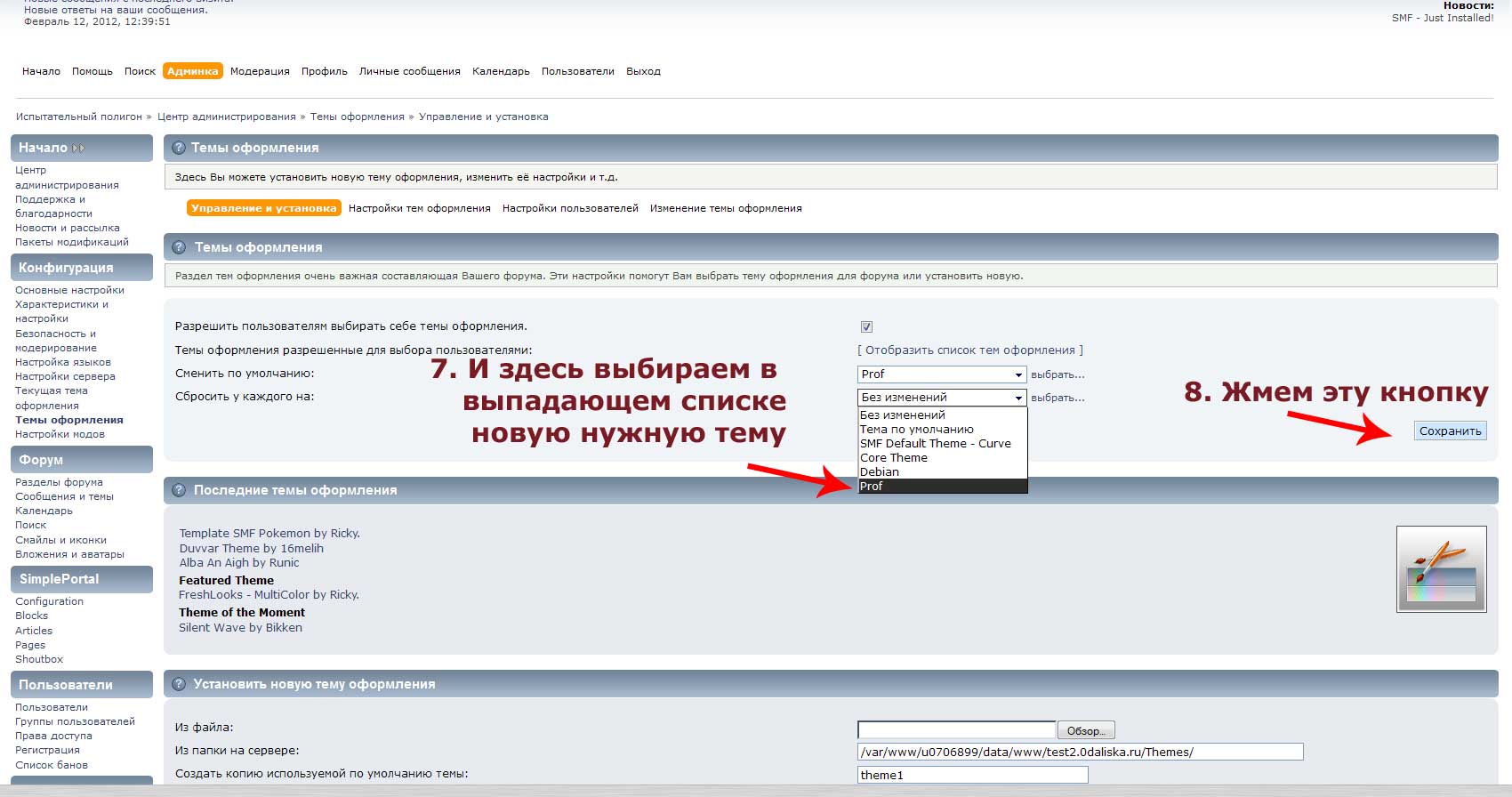Open Shoutbox under SimplePortal
This screenshot has height=797, width=1512.
(39, 660)
